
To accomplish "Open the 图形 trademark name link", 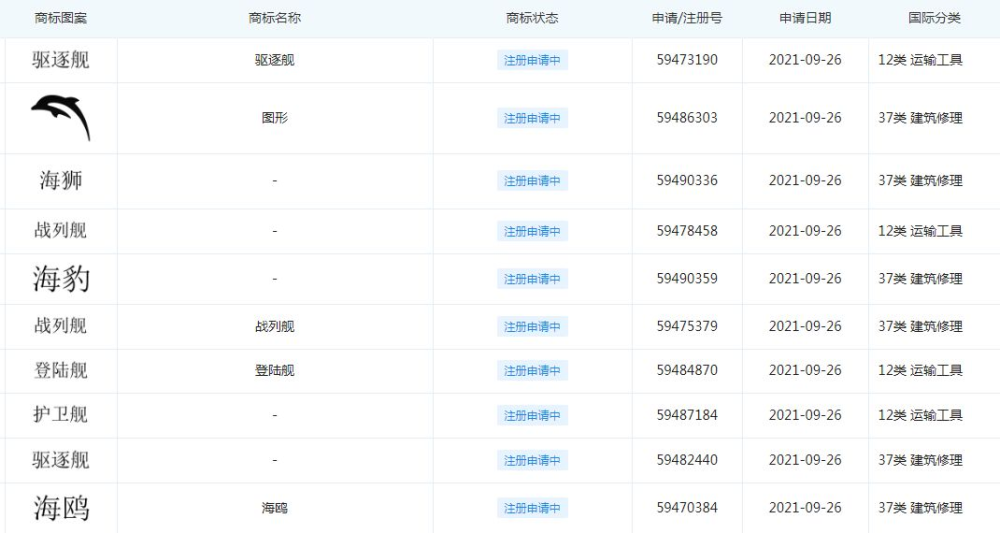I will [275, 117].
